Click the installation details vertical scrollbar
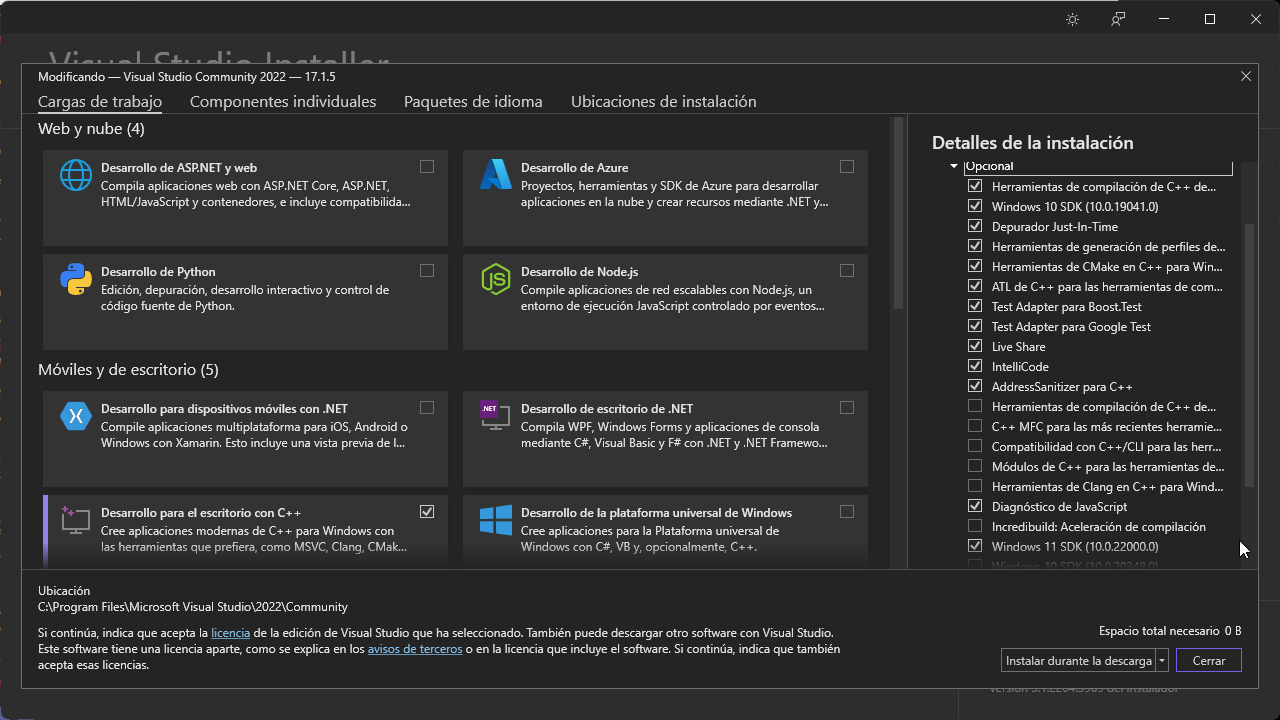 click(x=1248, y=350)
